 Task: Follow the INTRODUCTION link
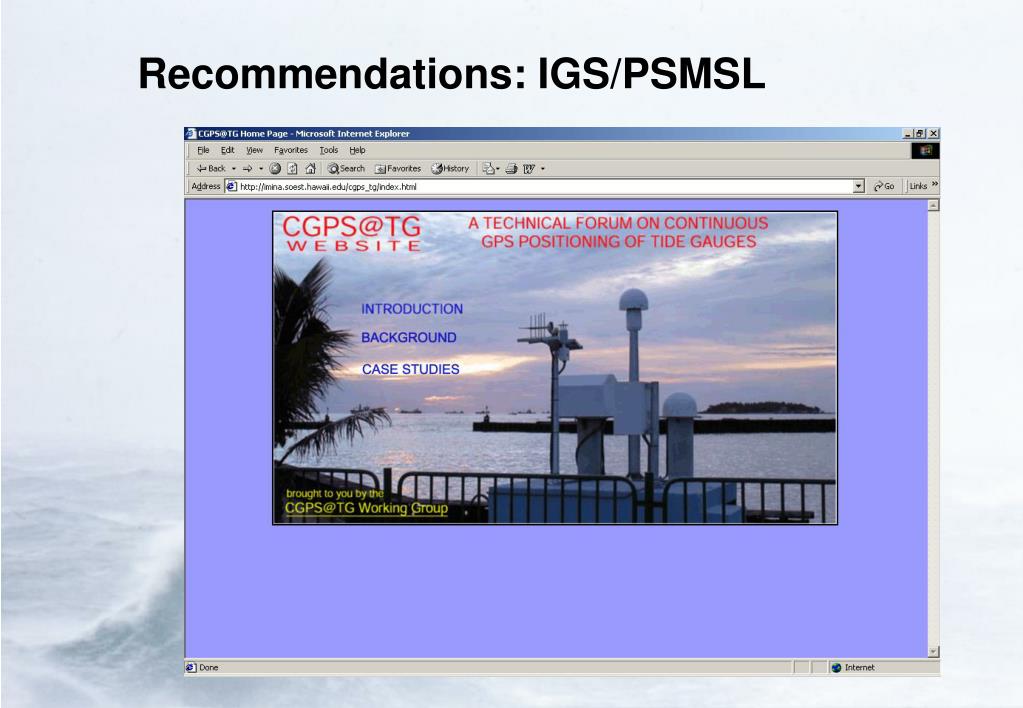tap(412, 309)
